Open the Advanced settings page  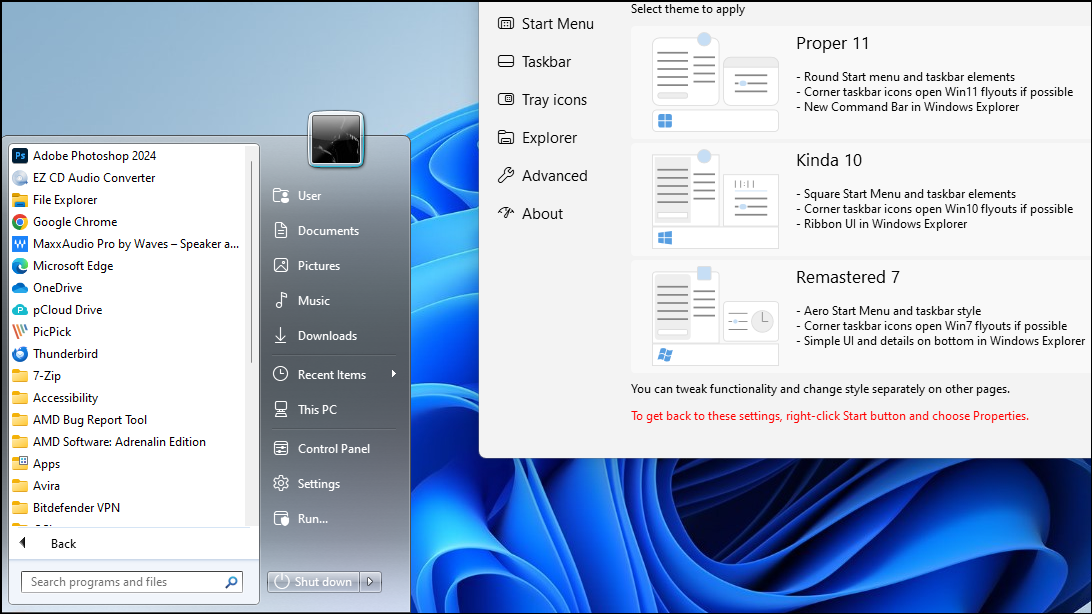[x=543, y=175]
